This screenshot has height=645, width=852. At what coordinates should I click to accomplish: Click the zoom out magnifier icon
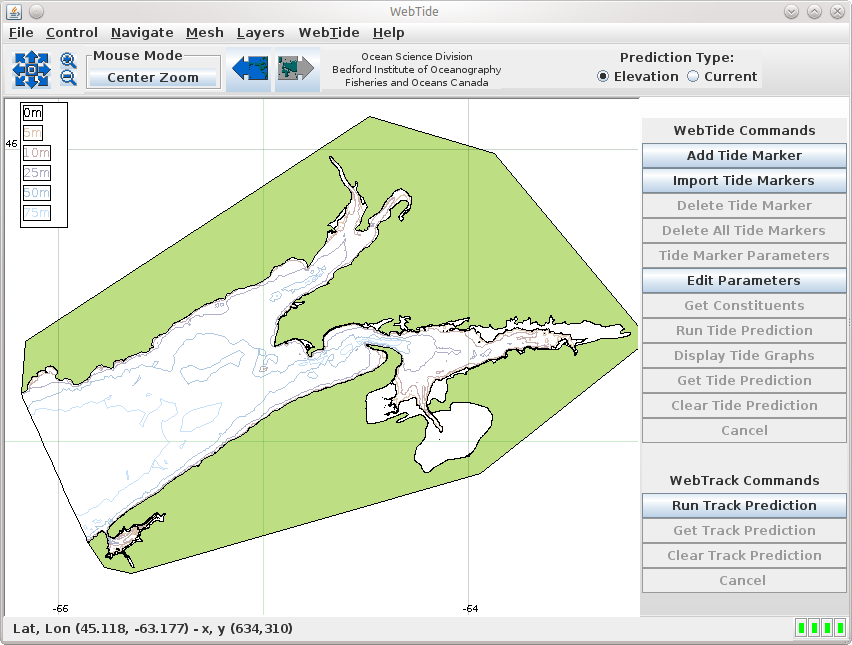68,78
